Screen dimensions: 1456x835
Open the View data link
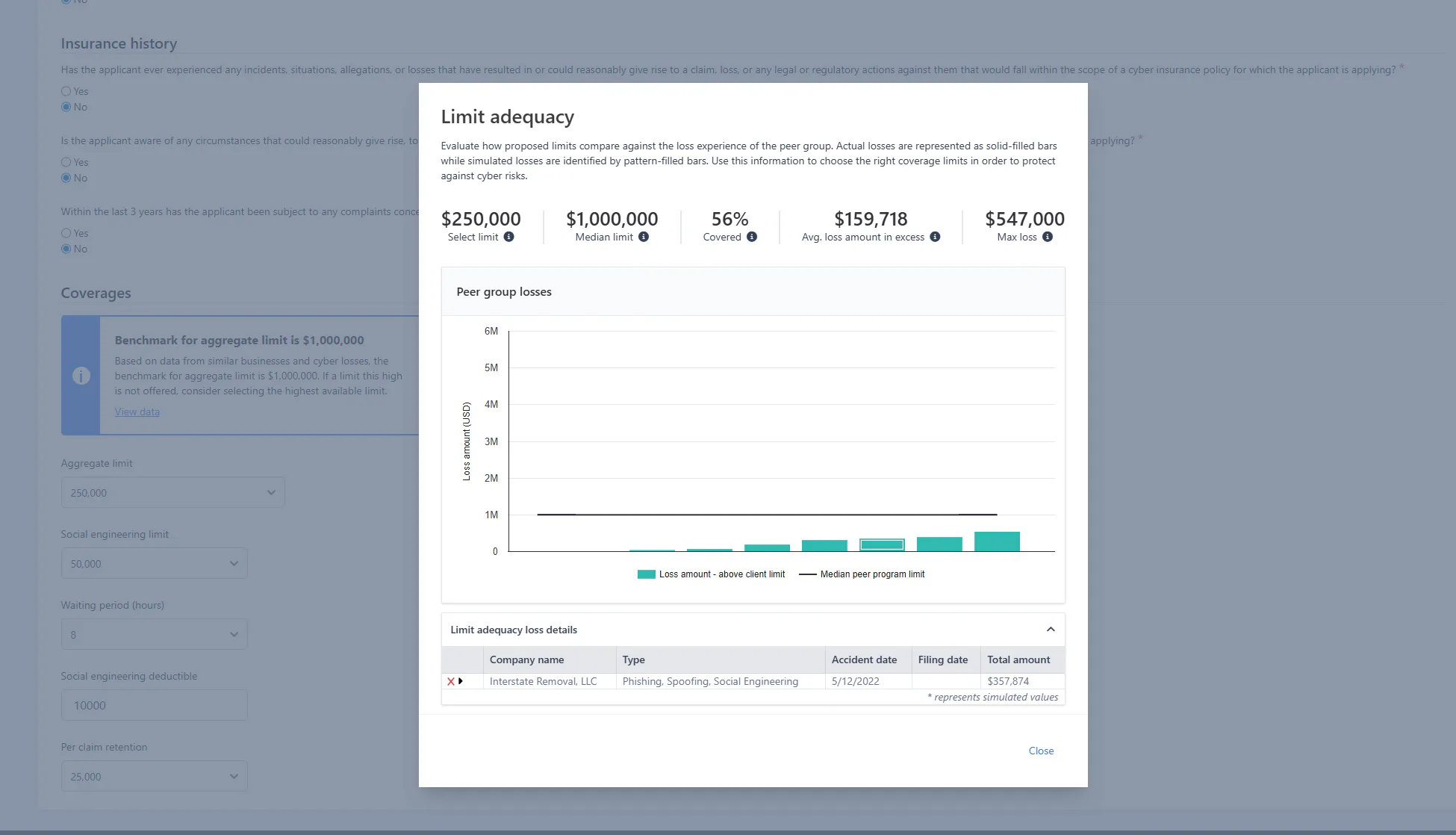137,412
